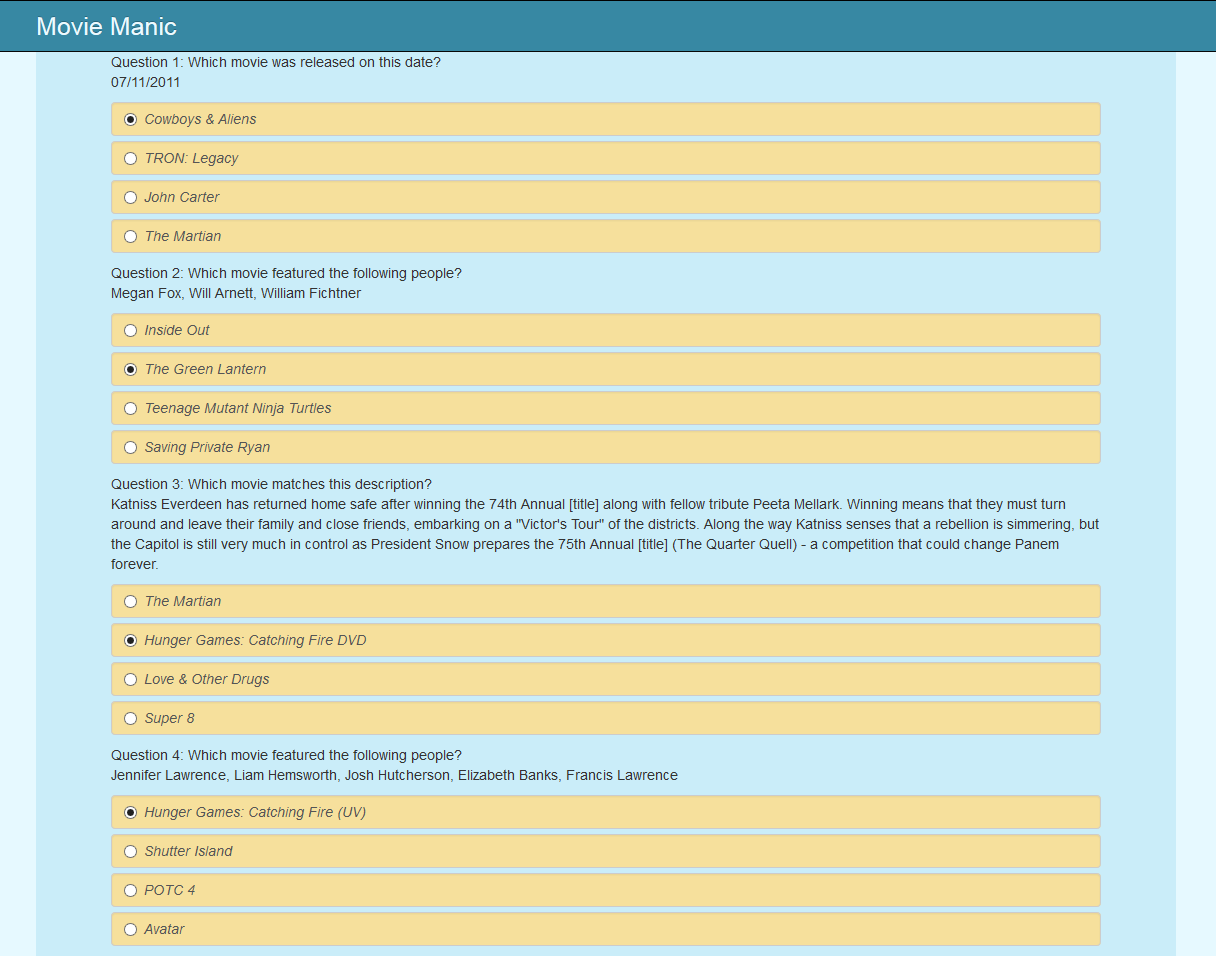Choose Hunger Games: Catching Fire DVD radio button
Viewport: 1216px width, 956px height.
click(x=130, y=640)
